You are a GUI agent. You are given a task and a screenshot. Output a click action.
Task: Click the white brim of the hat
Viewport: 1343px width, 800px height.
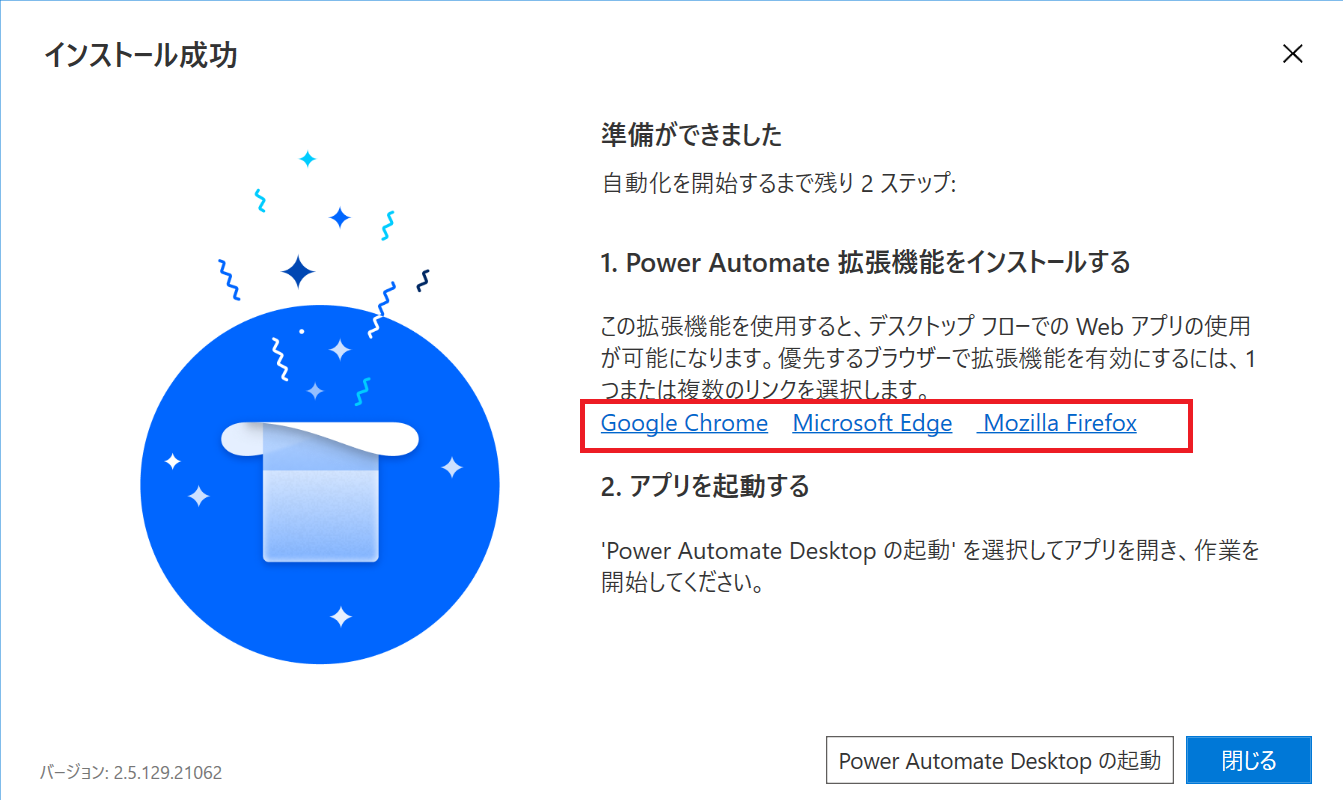coord(320,436)
